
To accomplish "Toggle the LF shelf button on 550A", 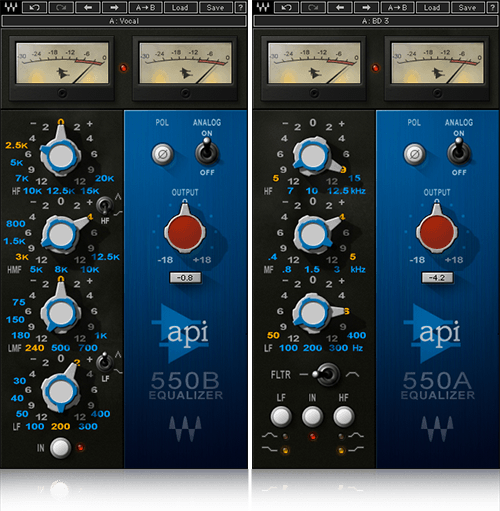I will (x=281, y=416).
